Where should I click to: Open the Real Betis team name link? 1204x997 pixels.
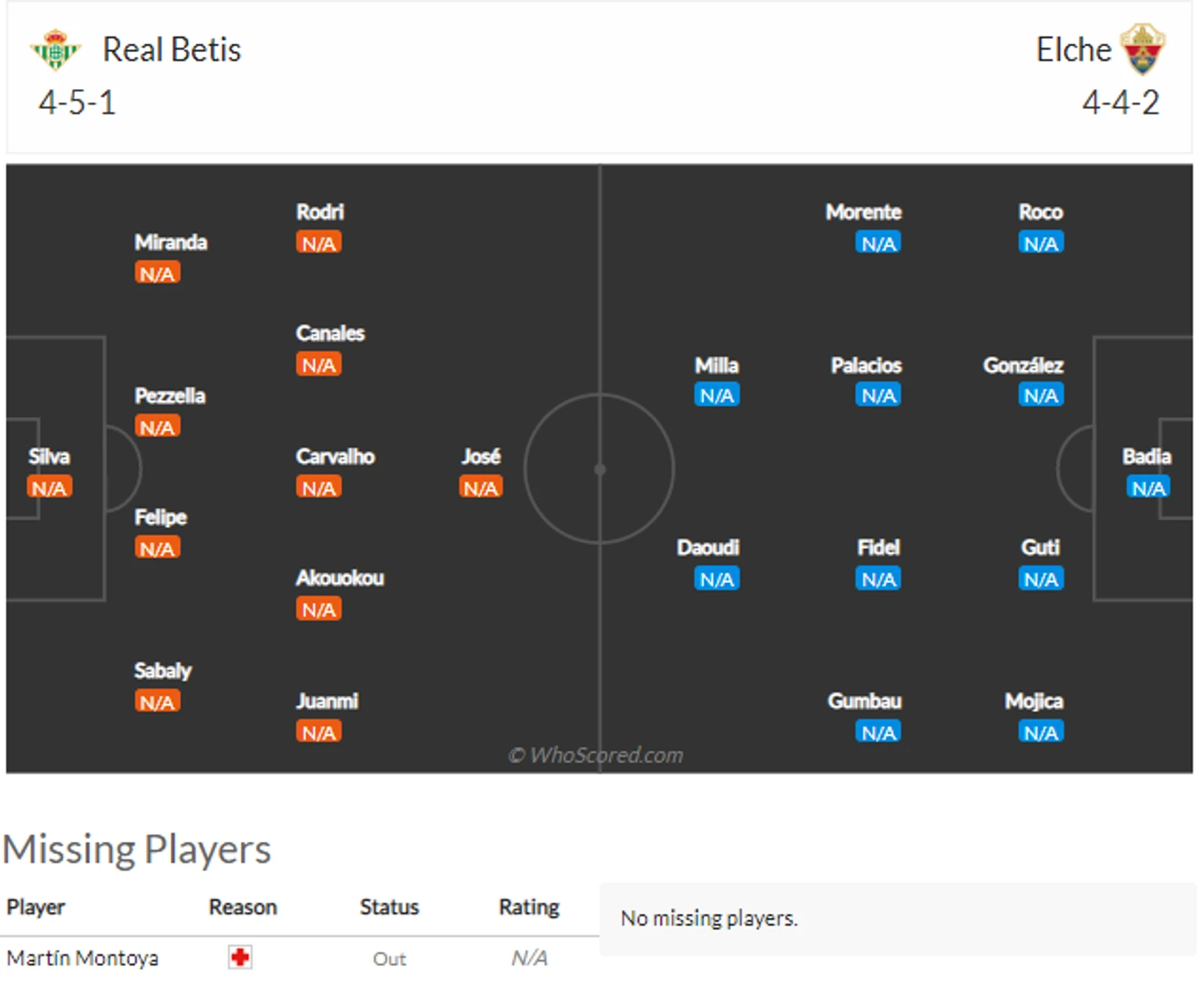coord(172,49)
